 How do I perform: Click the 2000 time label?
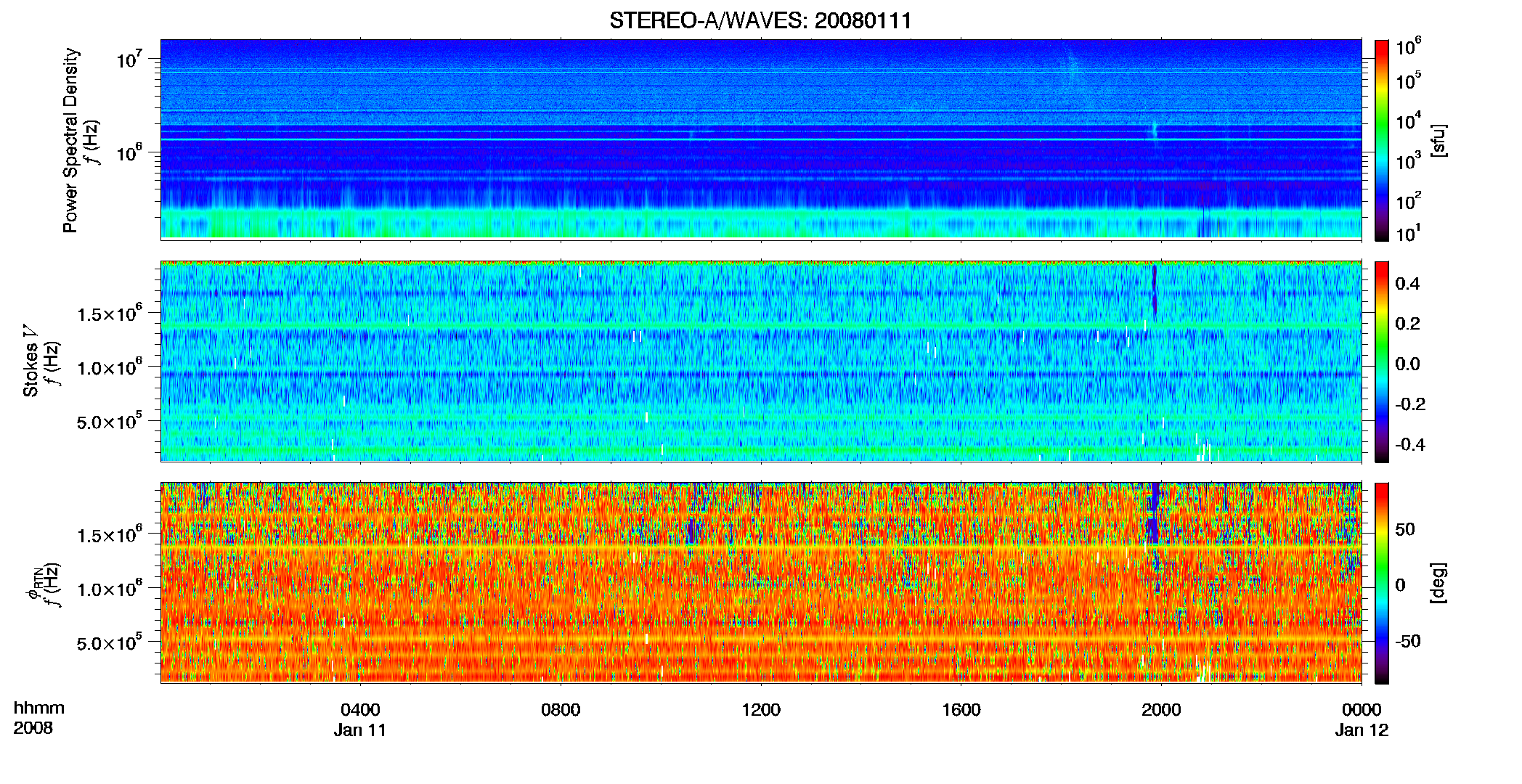pos(1161,710)
